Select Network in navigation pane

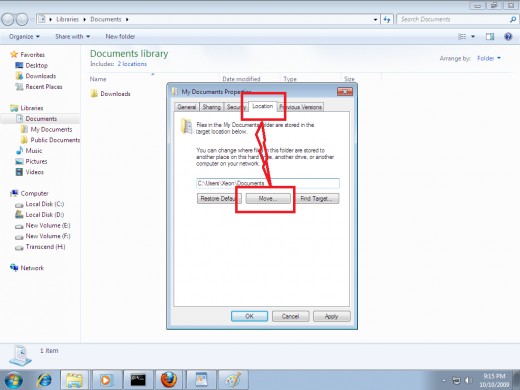[x=32, y=268]
